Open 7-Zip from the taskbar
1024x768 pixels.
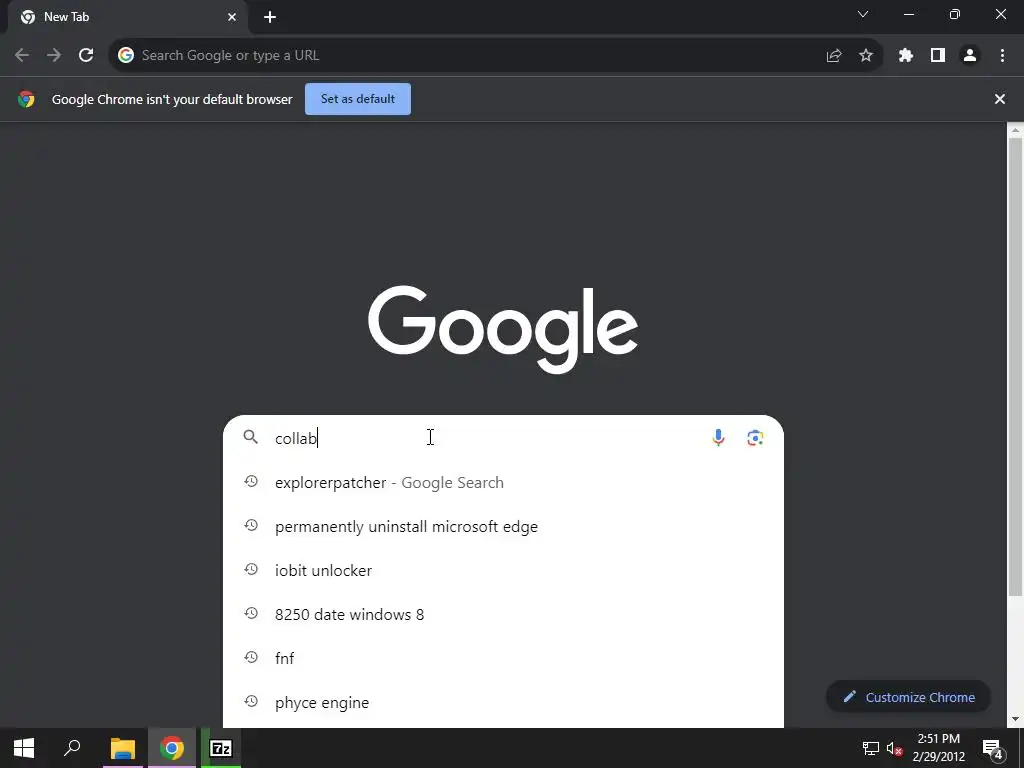coord(221,748)
